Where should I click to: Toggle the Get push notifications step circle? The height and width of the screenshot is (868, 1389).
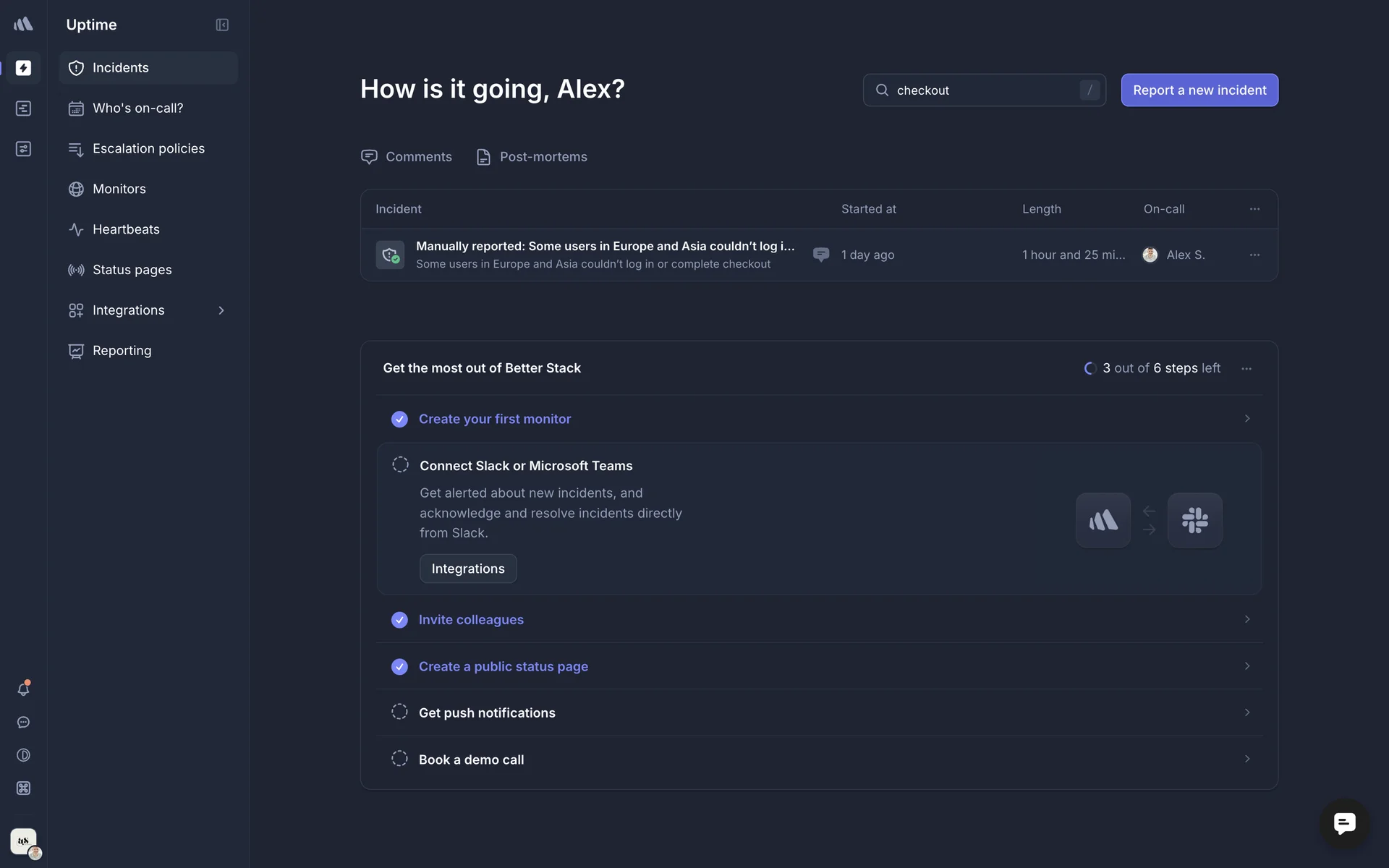399,712
